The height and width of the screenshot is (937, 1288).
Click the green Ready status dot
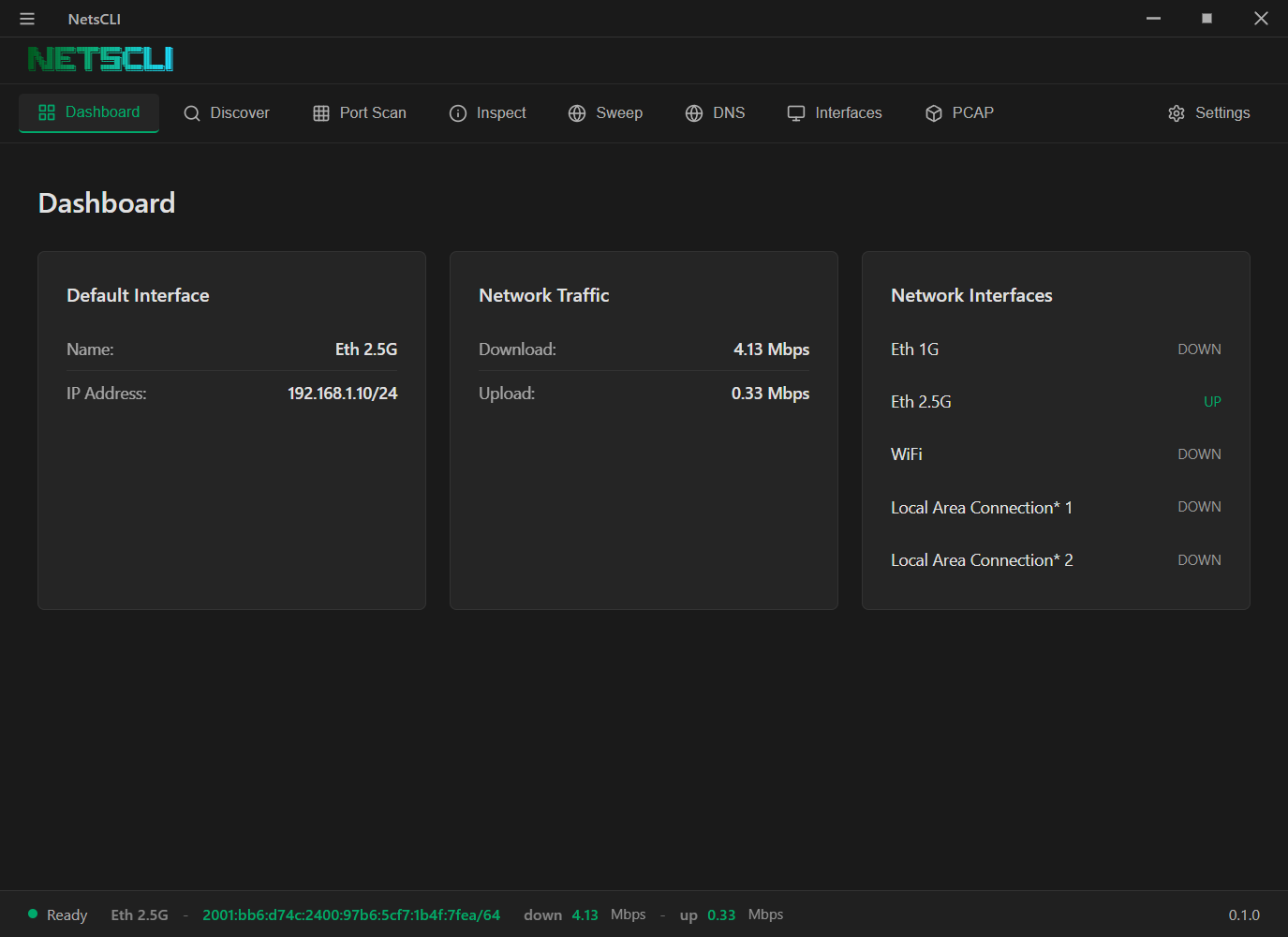coord(31,914)
